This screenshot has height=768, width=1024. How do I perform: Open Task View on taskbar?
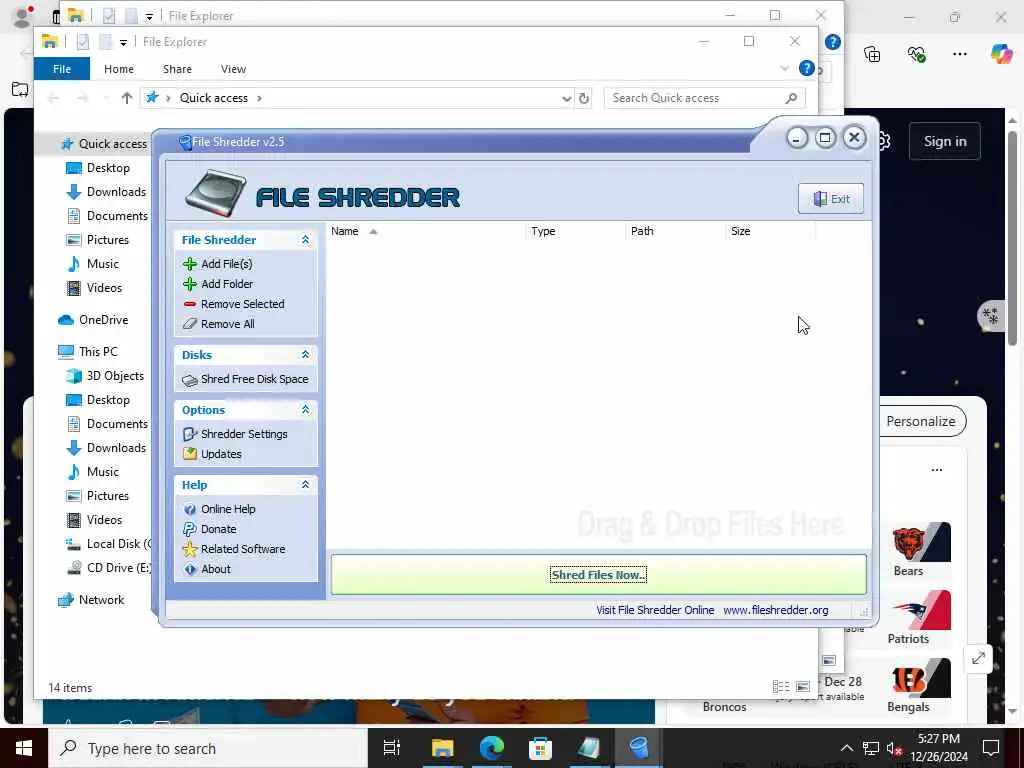(392, 748)
